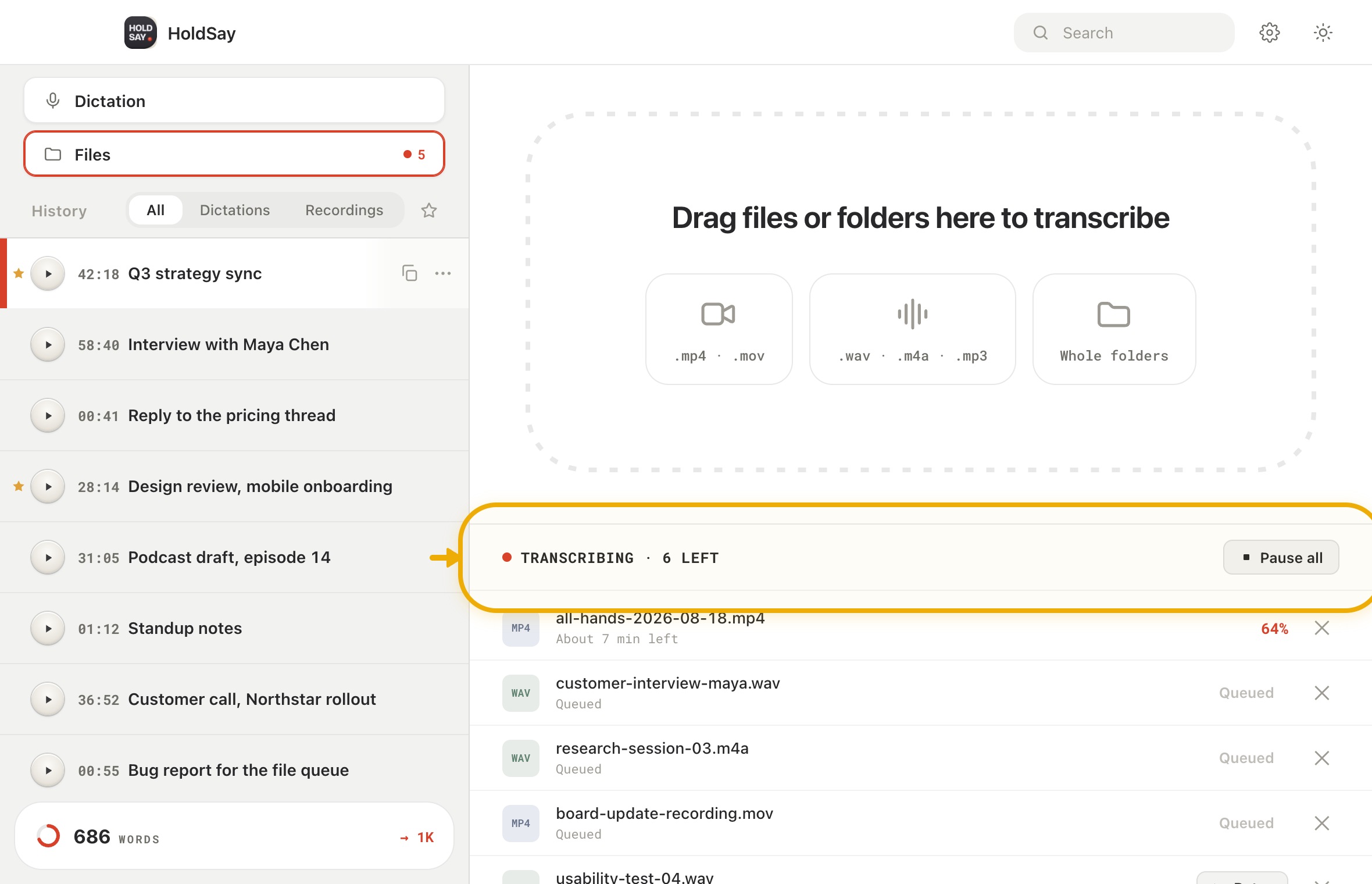Switch to the Dictations filter tab
The image size is (1372, 884).
(235, 210)
